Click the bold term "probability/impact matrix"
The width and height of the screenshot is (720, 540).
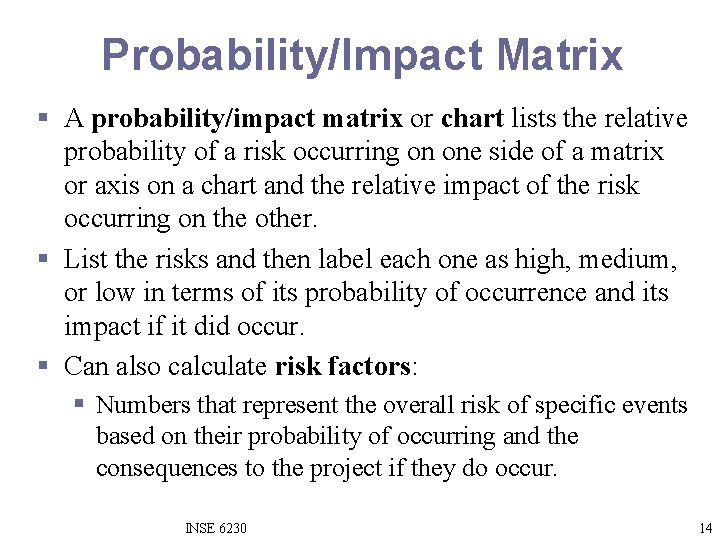[247, 119]
